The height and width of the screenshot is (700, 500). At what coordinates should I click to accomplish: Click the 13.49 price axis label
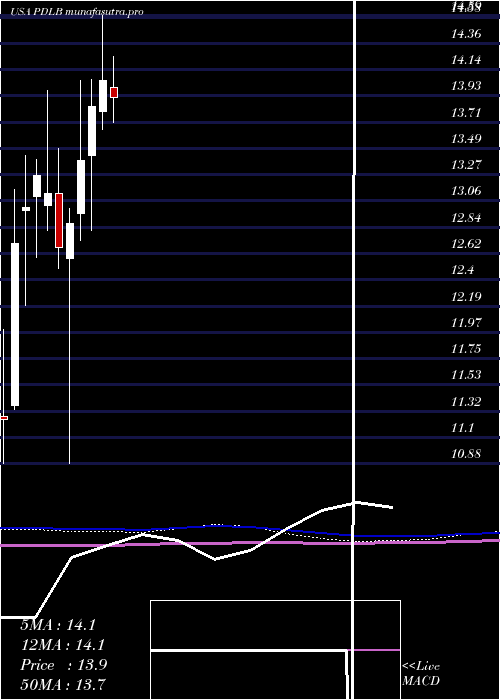pyautogui.click(x=466, y=139)
